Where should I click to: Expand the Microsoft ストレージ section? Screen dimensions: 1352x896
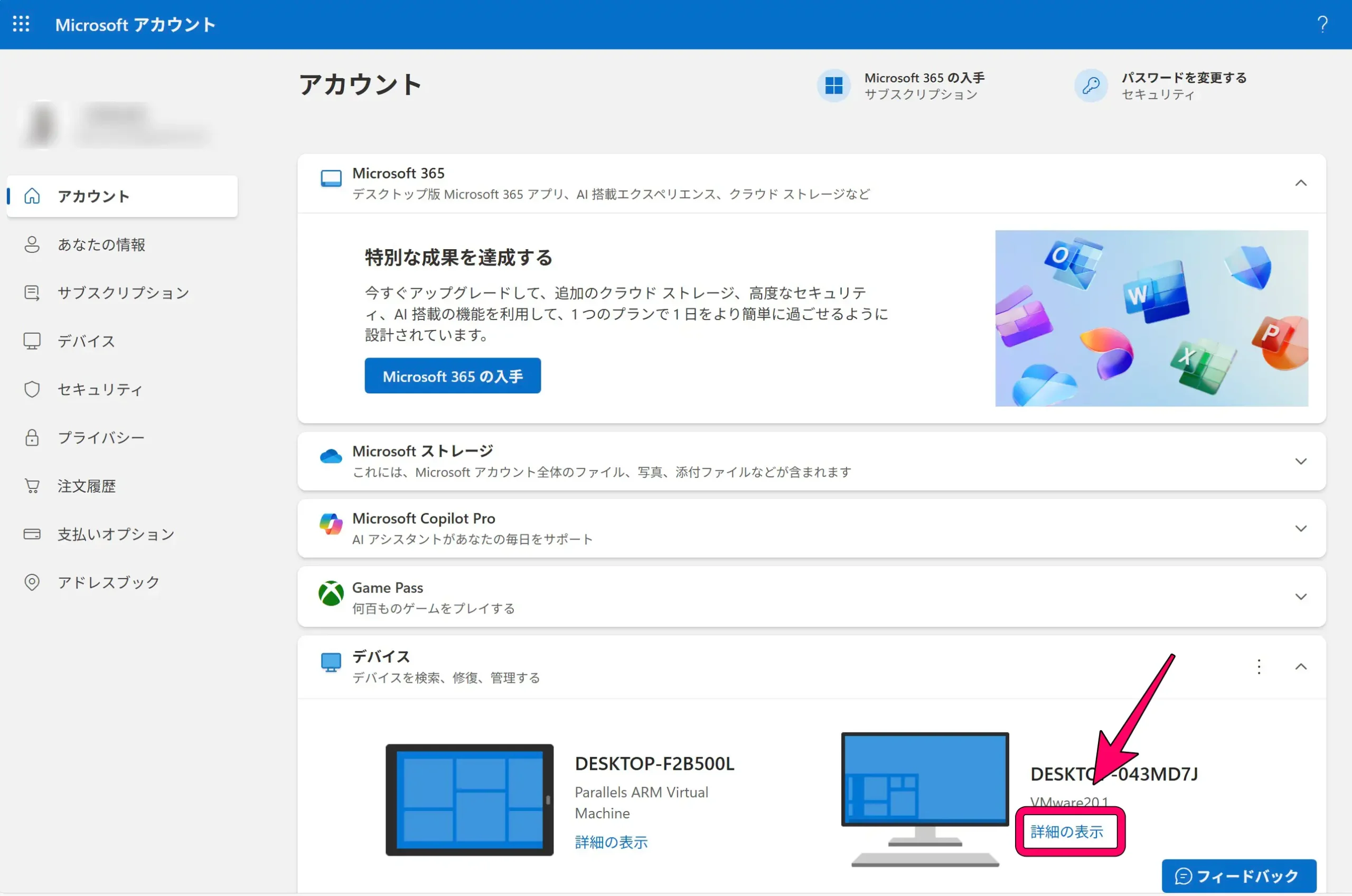[1302, 461]
